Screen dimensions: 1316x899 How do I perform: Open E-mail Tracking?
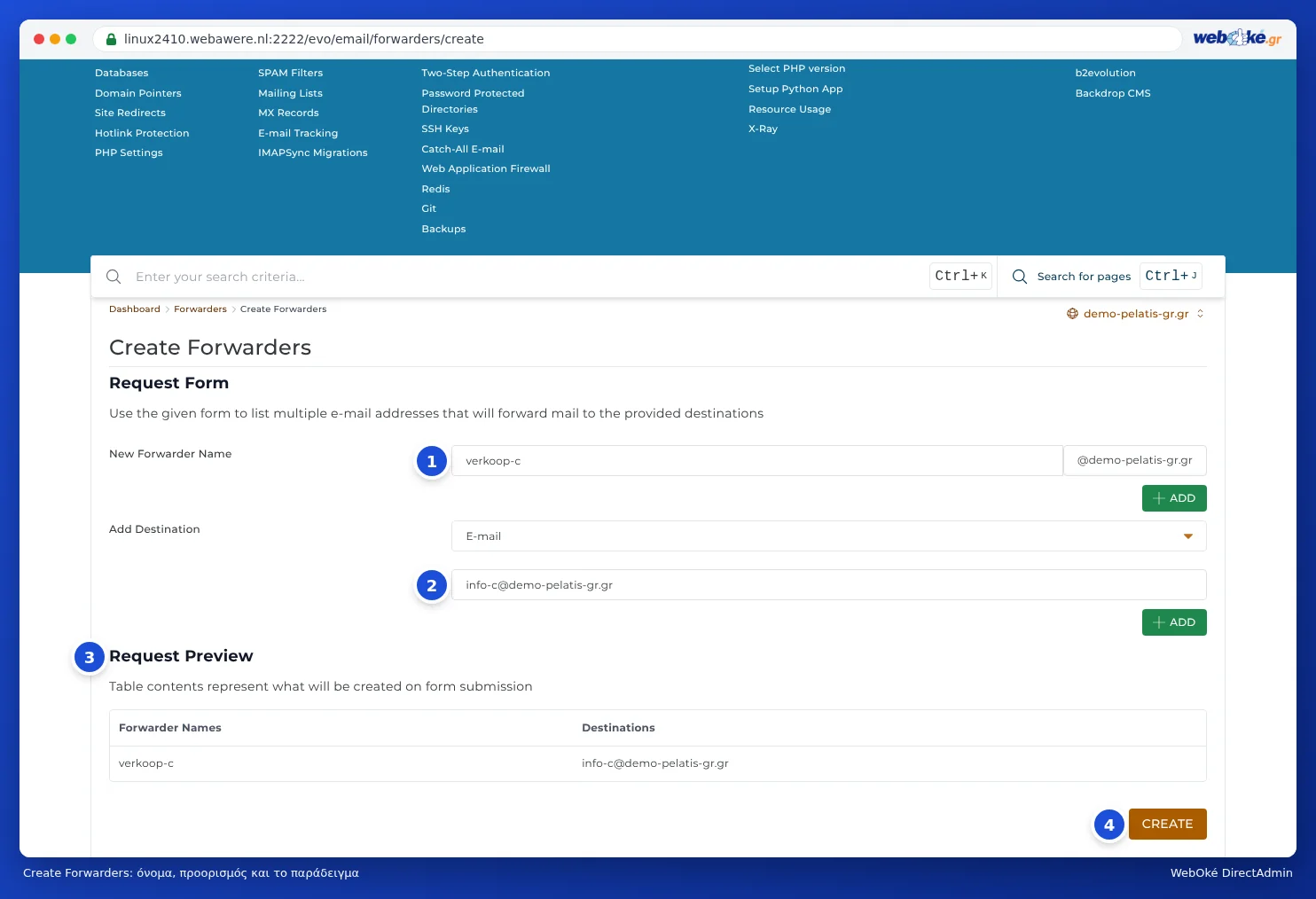pyautogui.click(x=298, y=133)
